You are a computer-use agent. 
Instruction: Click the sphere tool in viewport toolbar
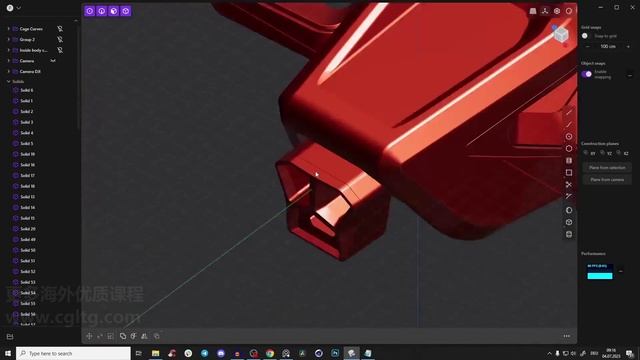(569, 210)
